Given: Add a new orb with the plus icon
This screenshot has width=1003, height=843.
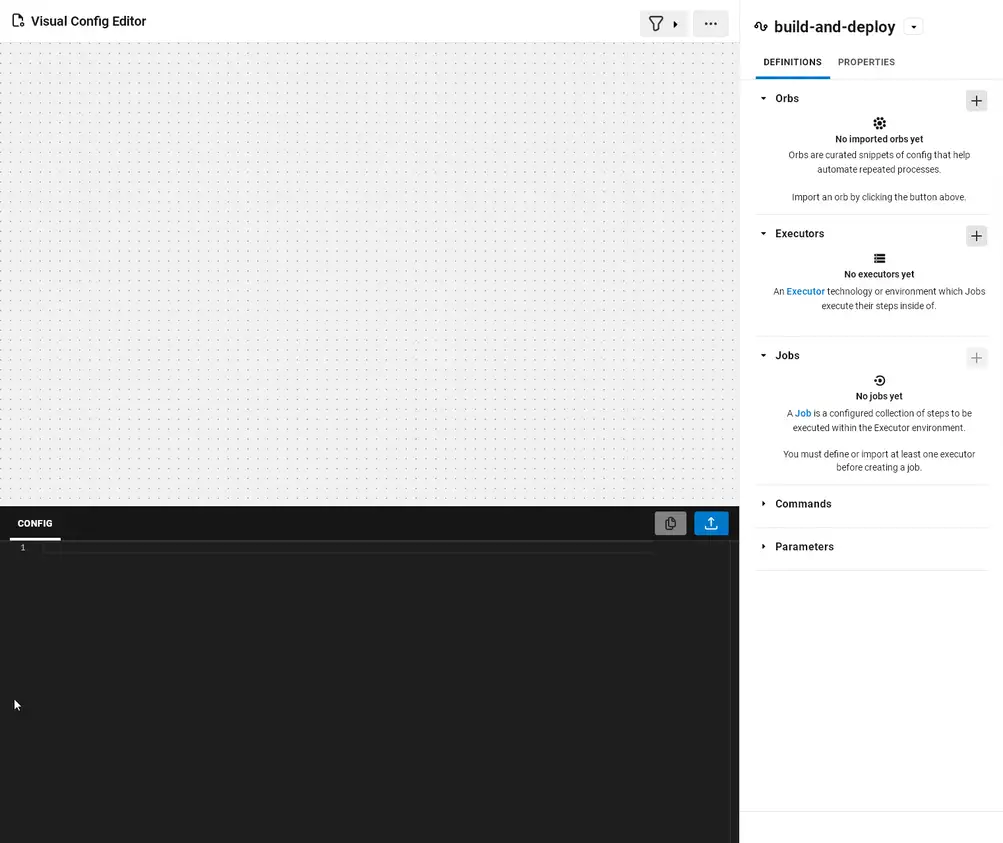Looking at the screenshot, I should (x=976, y=100).
